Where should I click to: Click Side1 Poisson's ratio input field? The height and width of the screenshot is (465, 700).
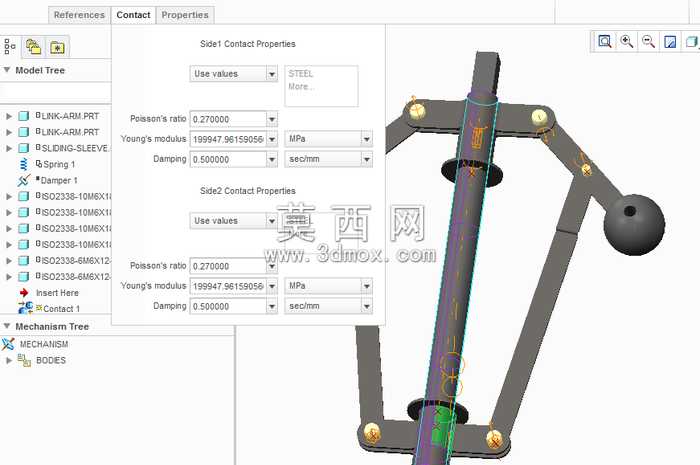pos(228,119)
